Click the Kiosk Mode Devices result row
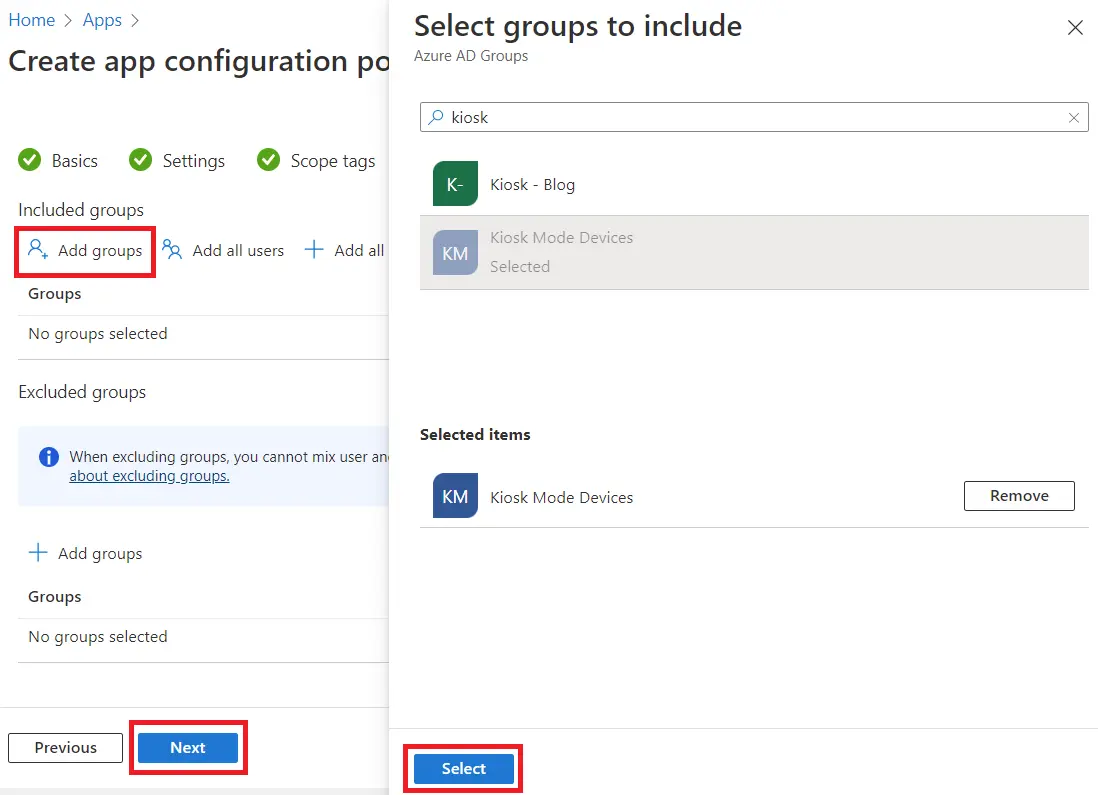This screenshot has width=1098, height=795. click(x=754, y=252)
